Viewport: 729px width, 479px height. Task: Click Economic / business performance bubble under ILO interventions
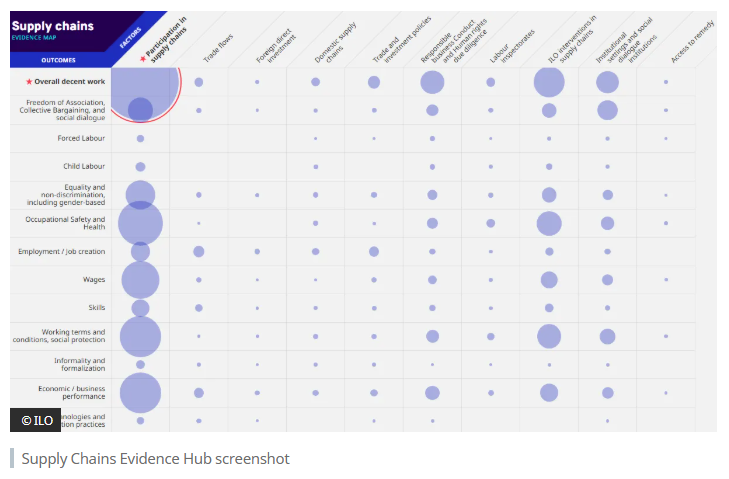pos(549,393)
